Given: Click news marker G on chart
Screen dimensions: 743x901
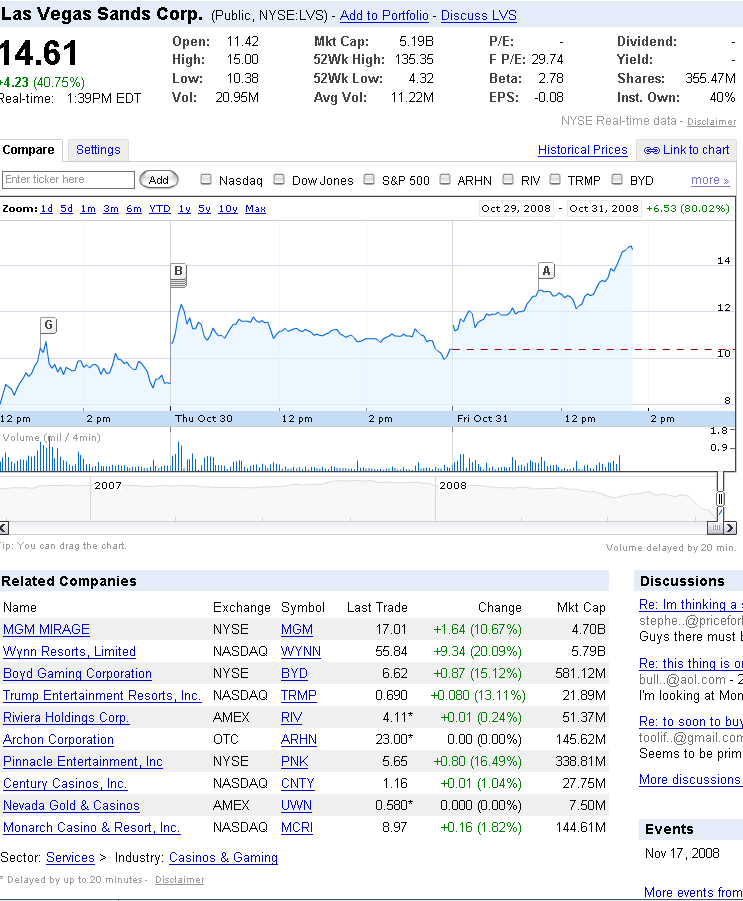Looking at the screenshot, I should point(49,325).
